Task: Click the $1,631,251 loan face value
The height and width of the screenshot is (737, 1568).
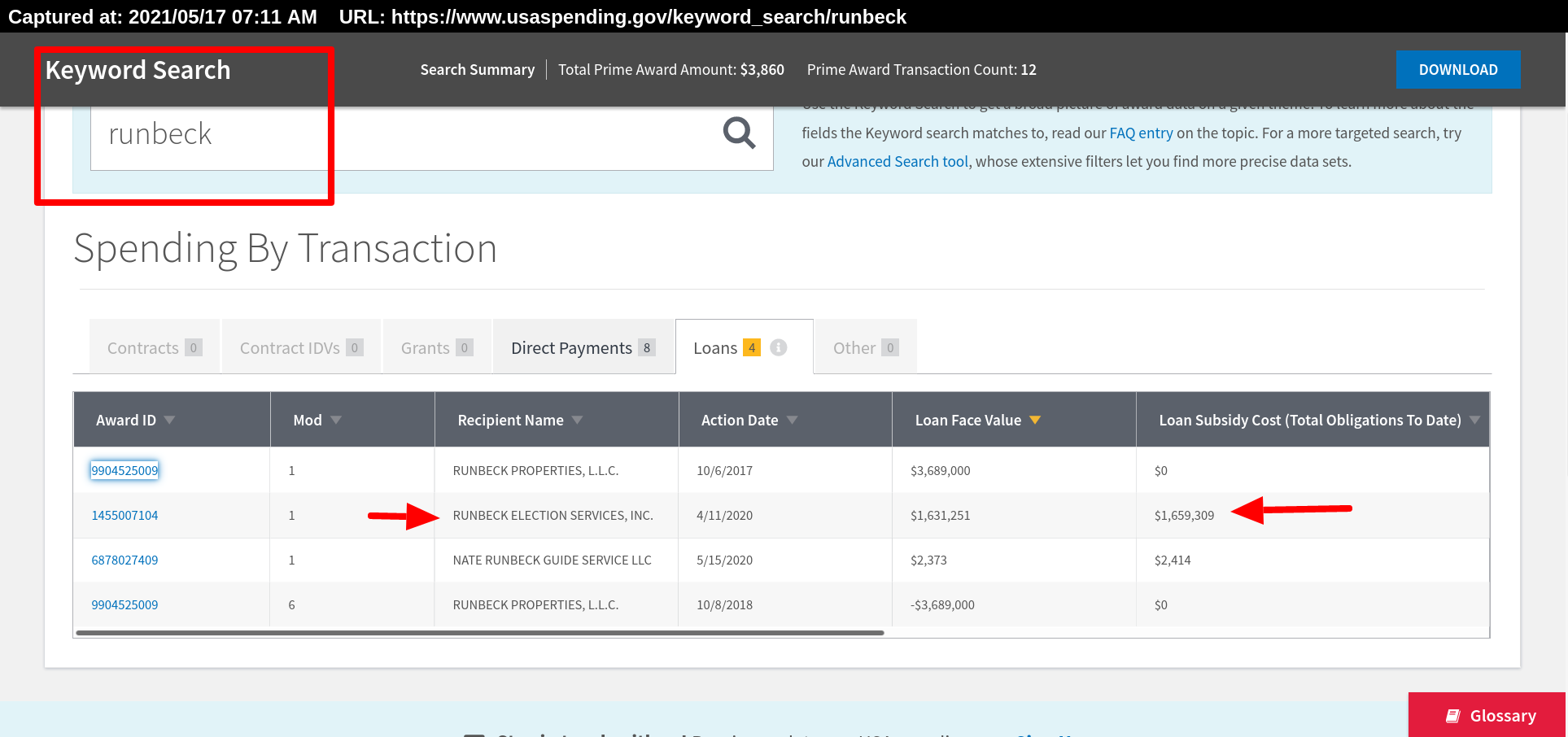Action: click(x=941, y=515)
